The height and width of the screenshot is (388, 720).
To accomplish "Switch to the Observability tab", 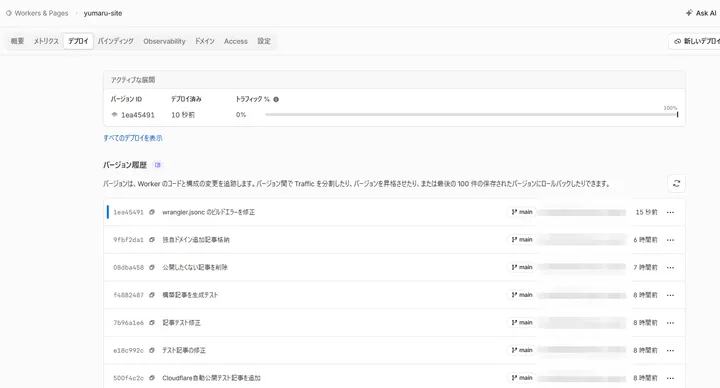I will point(164,41).
